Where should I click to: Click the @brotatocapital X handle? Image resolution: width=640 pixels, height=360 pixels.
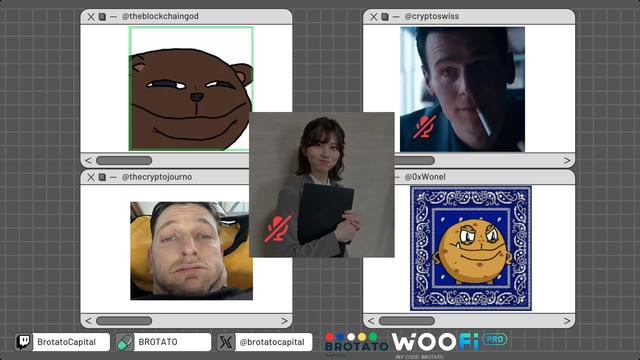272,342
